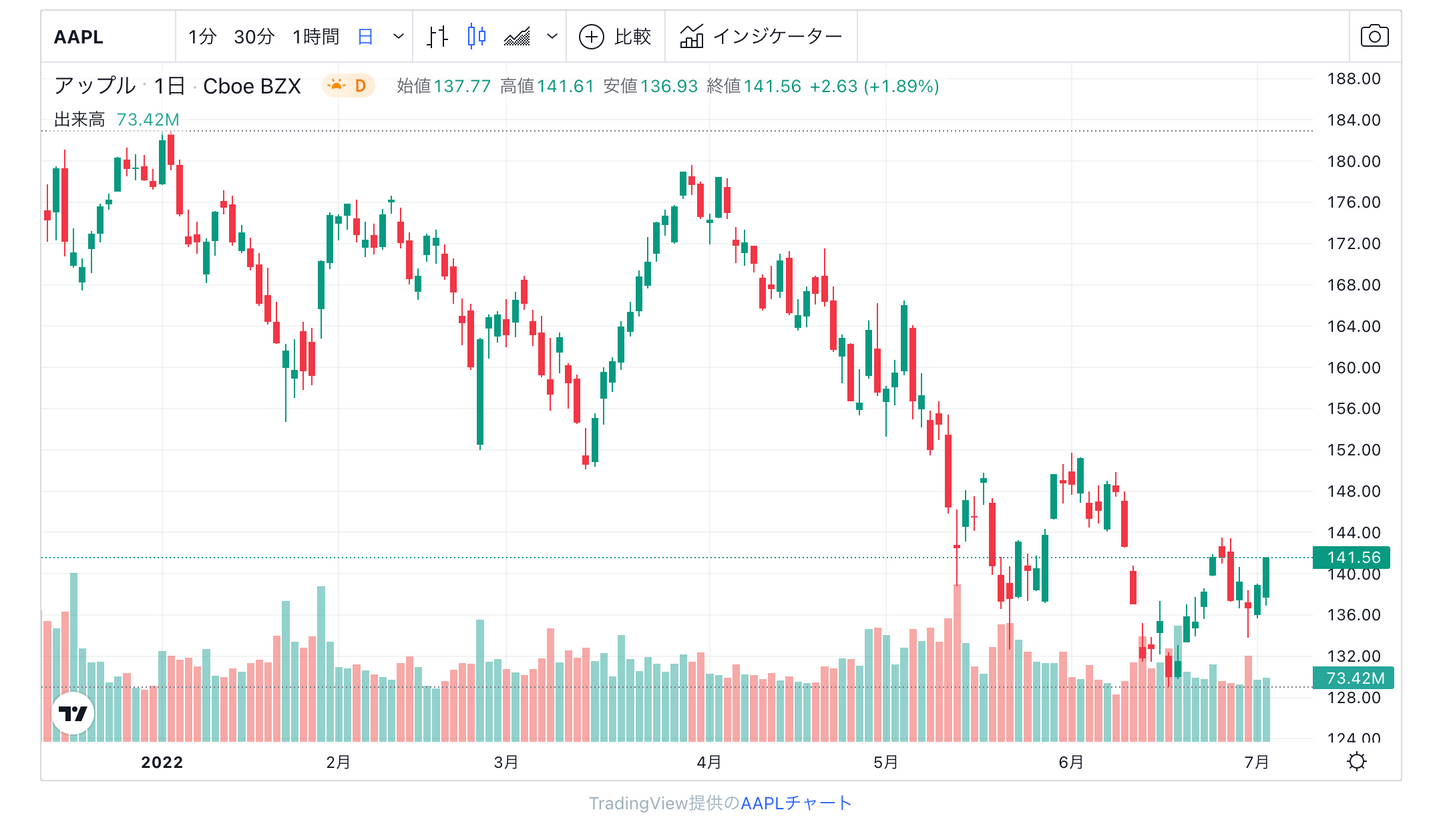Image resolution: width=1445 pixels, height=832 pixels.
Task: Click the 2022 label on the time axis
Action: pos(162,761)
